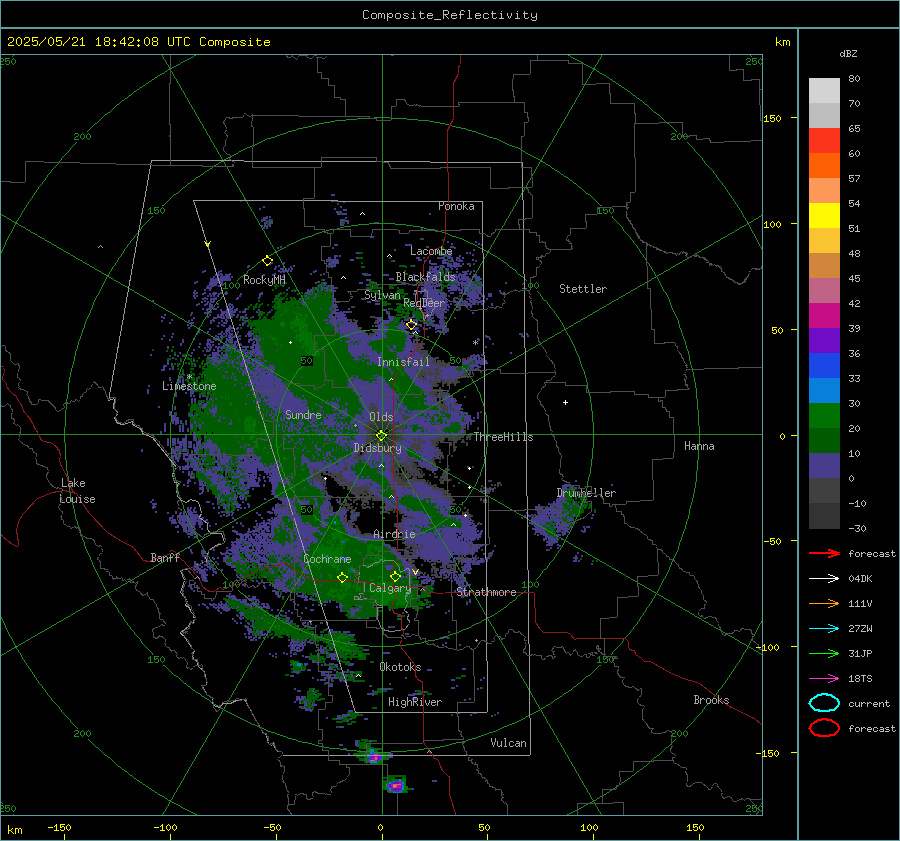
Task: Click the red forecast ellipse icon
Action: point(824,728)
